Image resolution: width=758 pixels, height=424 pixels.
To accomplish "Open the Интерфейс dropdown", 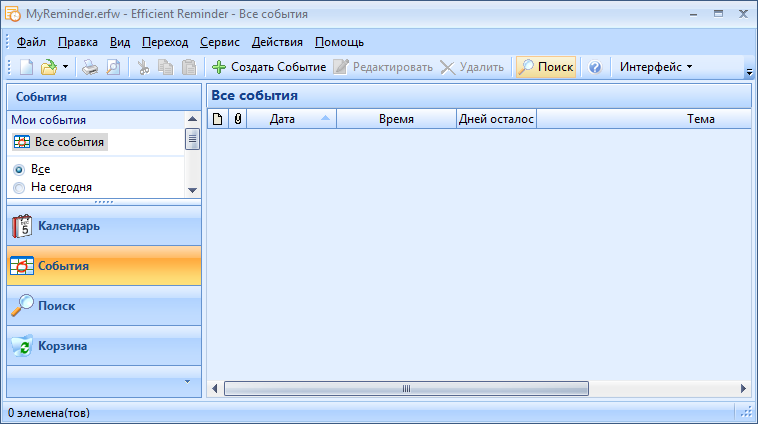I will click(x=656, y=67).
